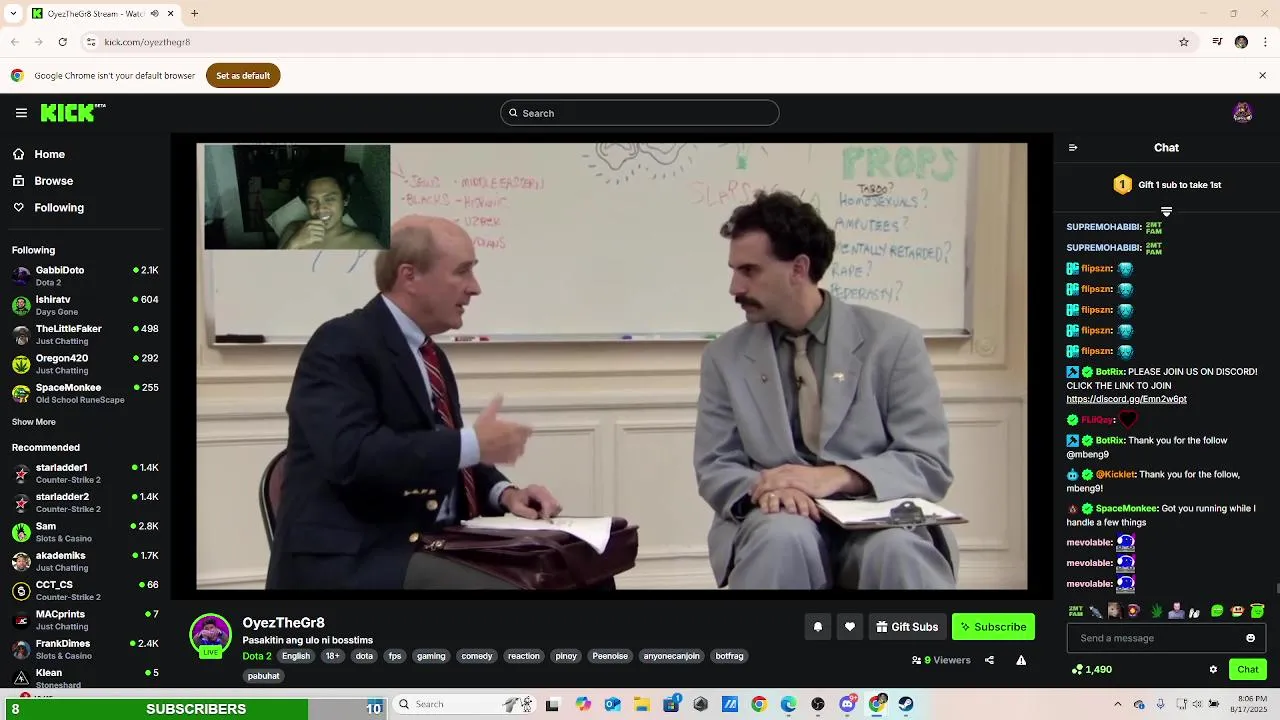Click the report warning triangle icon
Viewport: 1280px width, 720px height.
click(x=1021, y=660)
